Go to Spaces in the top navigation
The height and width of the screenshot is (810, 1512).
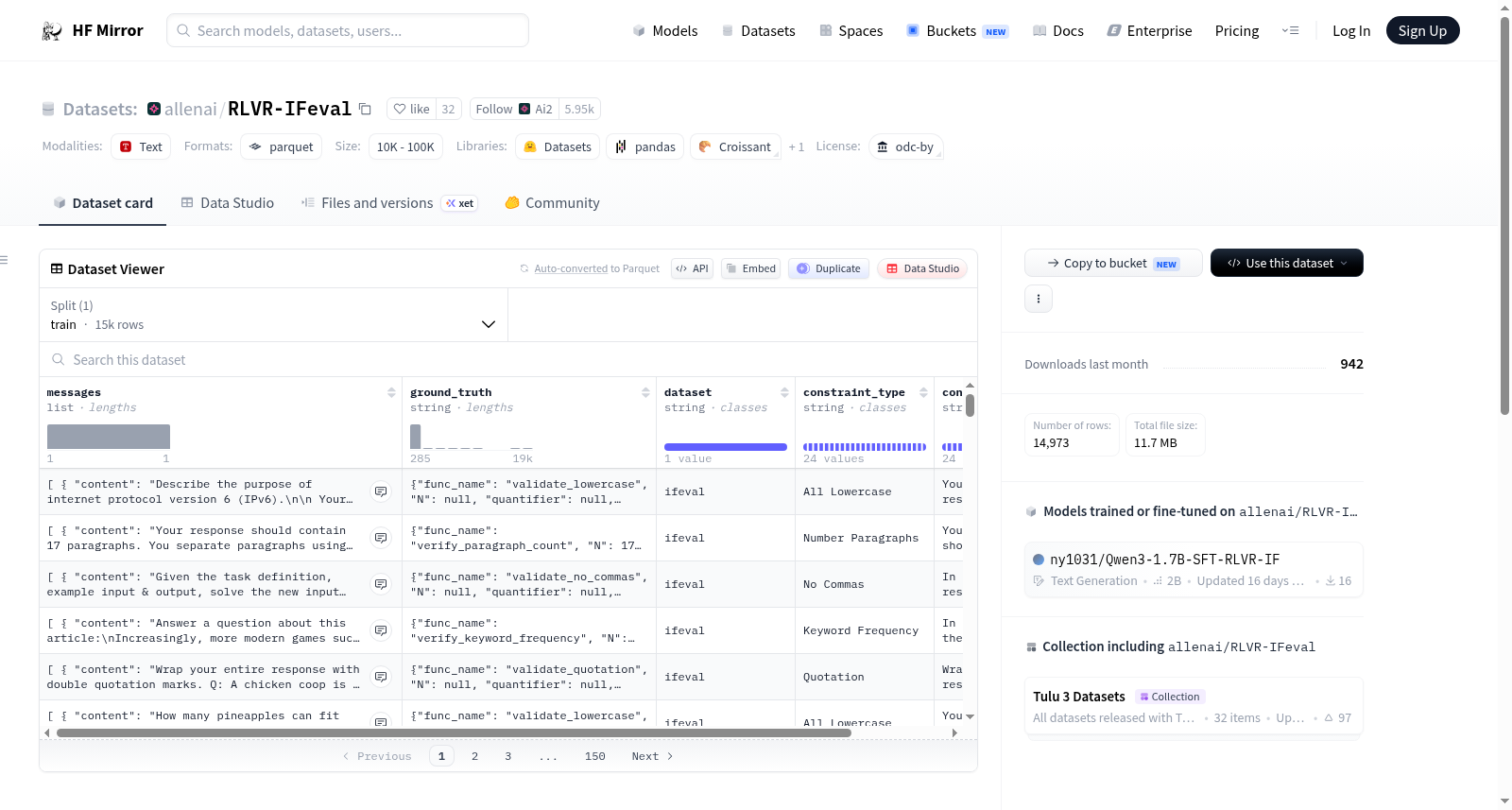851,31
